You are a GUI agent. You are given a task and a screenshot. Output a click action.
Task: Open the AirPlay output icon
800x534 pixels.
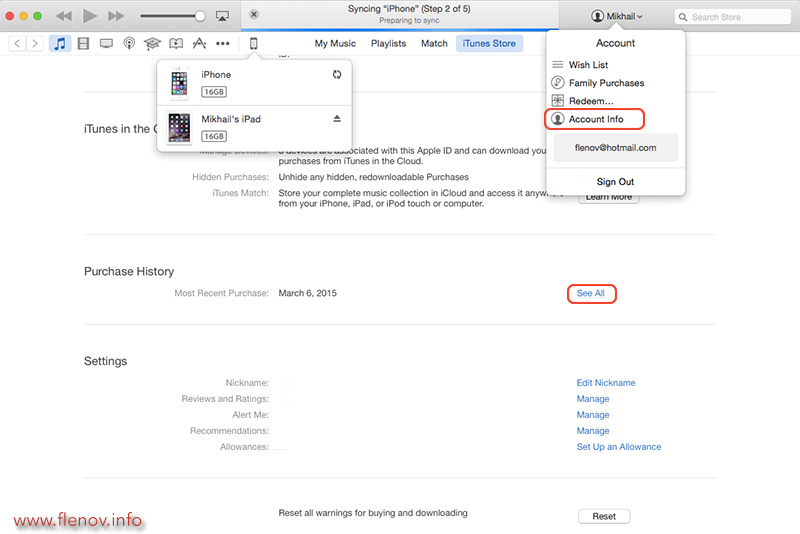[x=222, y=16]
